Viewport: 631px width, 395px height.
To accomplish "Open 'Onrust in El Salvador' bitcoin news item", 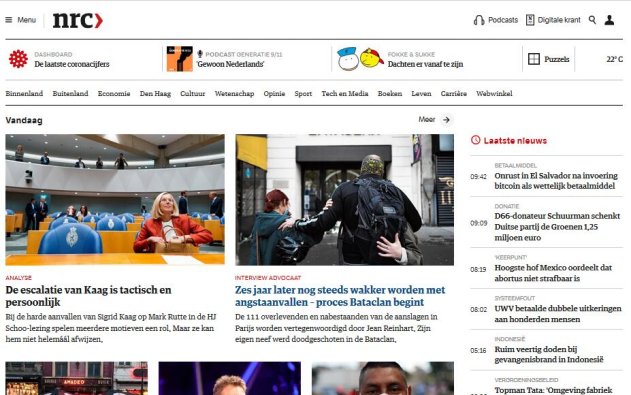I will point(556,181).
